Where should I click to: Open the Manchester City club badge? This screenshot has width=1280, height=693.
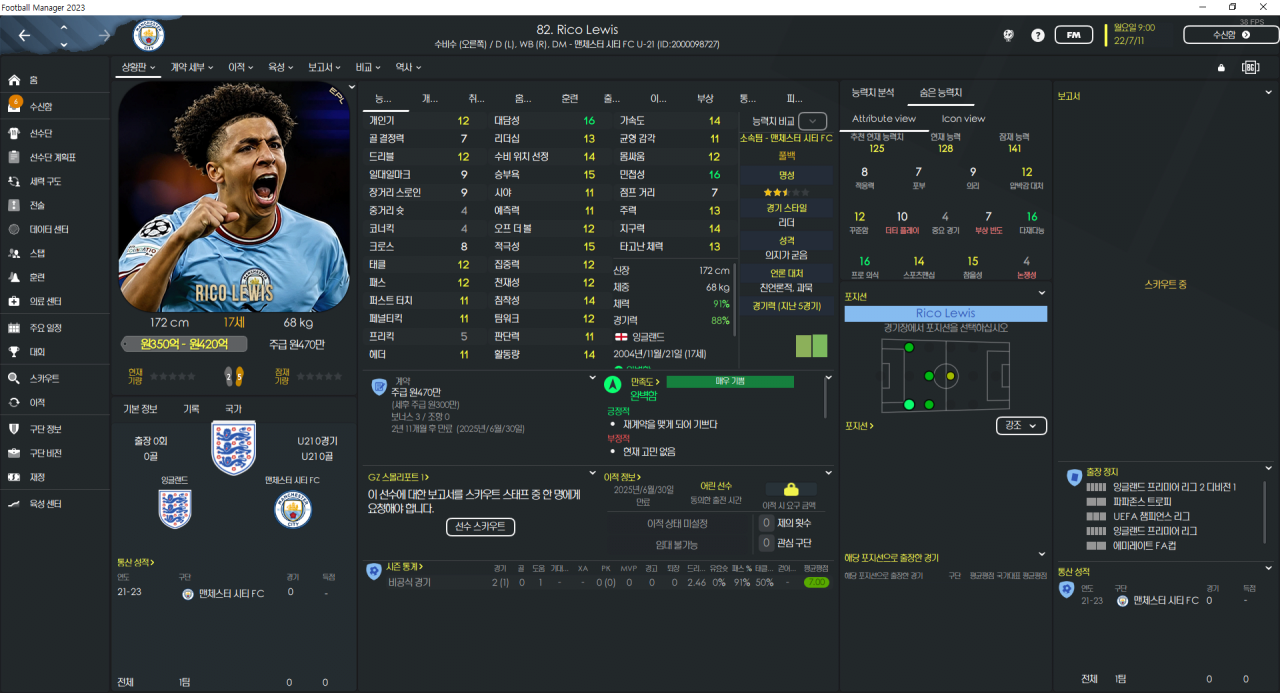click(x=149, y=36)
